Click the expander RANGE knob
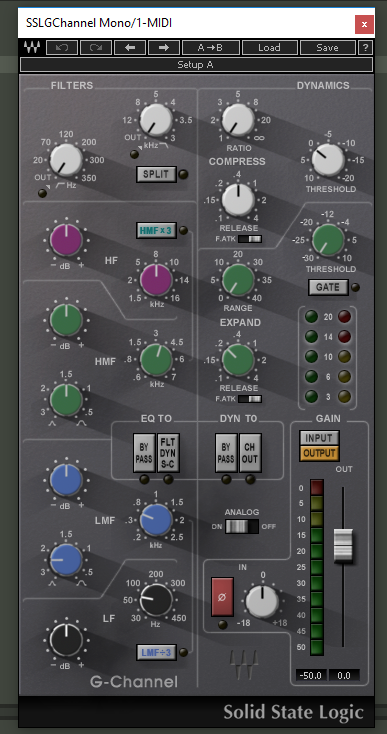387x734 pixels. pos(238,280)
